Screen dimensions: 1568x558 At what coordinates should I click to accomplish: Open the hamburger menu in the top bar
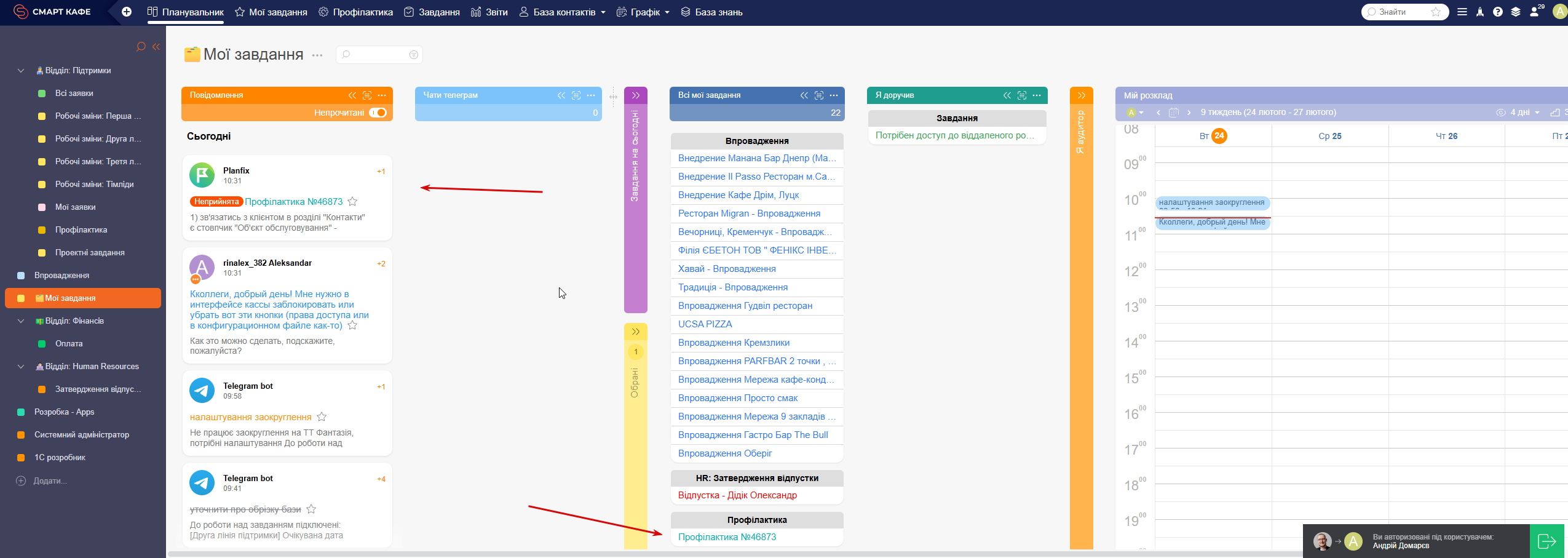[1462, 12]
